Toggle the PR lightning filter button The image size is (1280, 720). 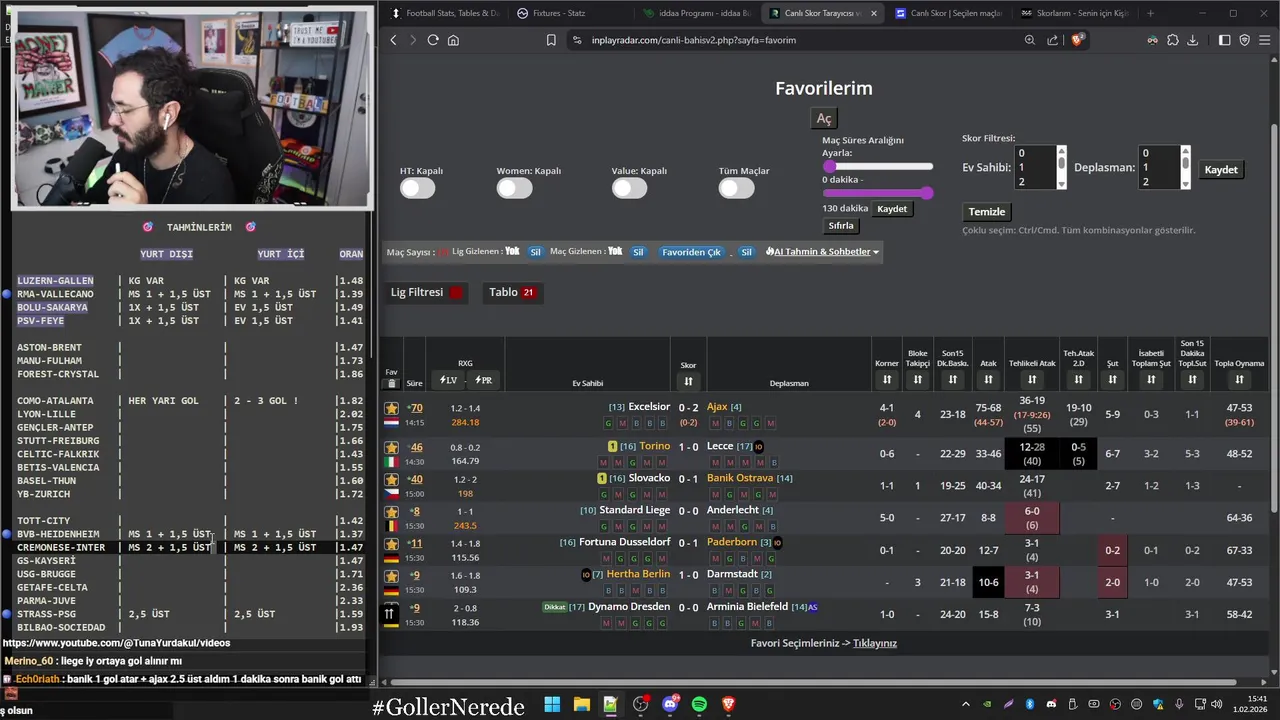pos(483,380)
